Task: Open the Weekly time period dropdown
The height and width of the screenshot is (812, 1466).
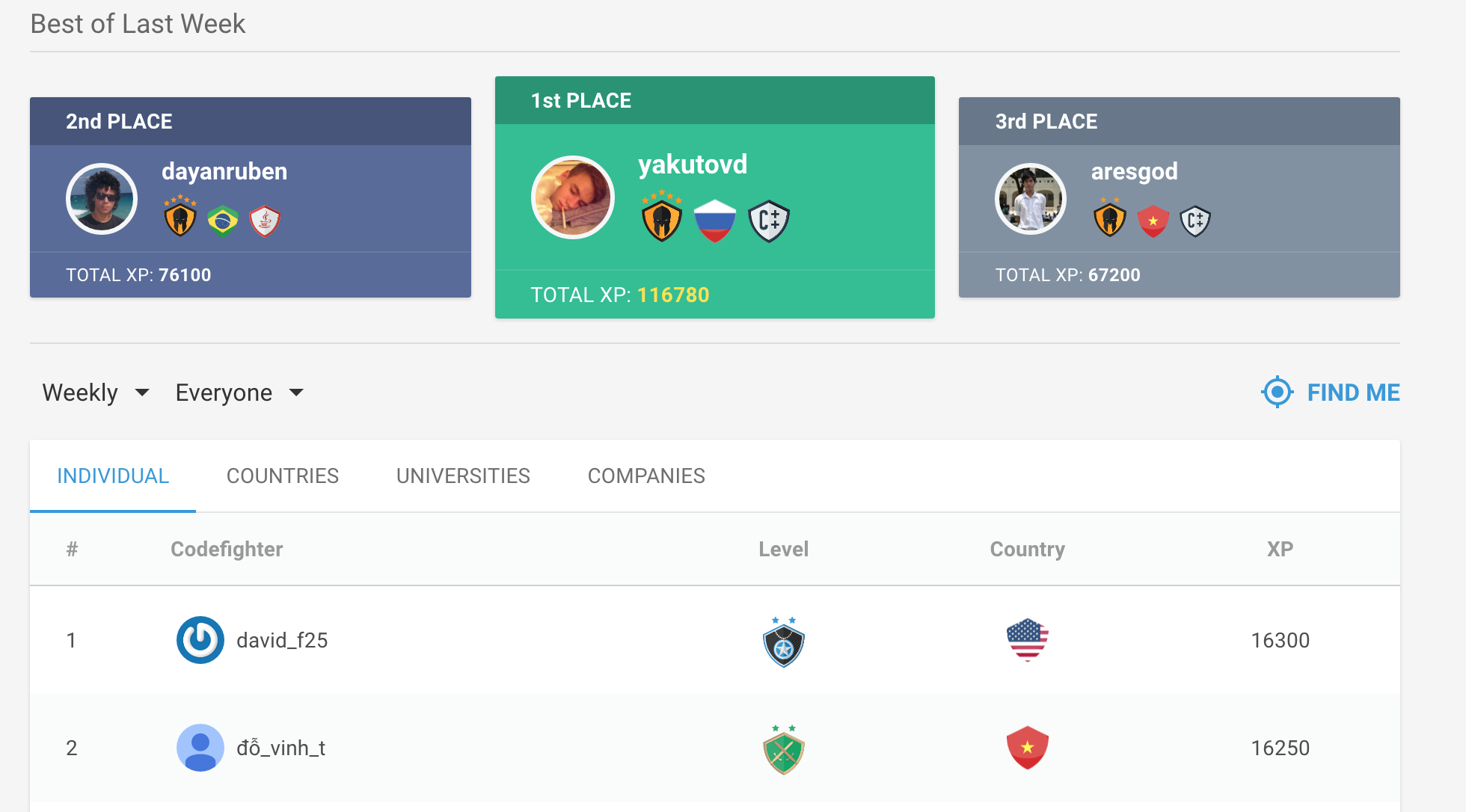Action: tap(96, 393)
